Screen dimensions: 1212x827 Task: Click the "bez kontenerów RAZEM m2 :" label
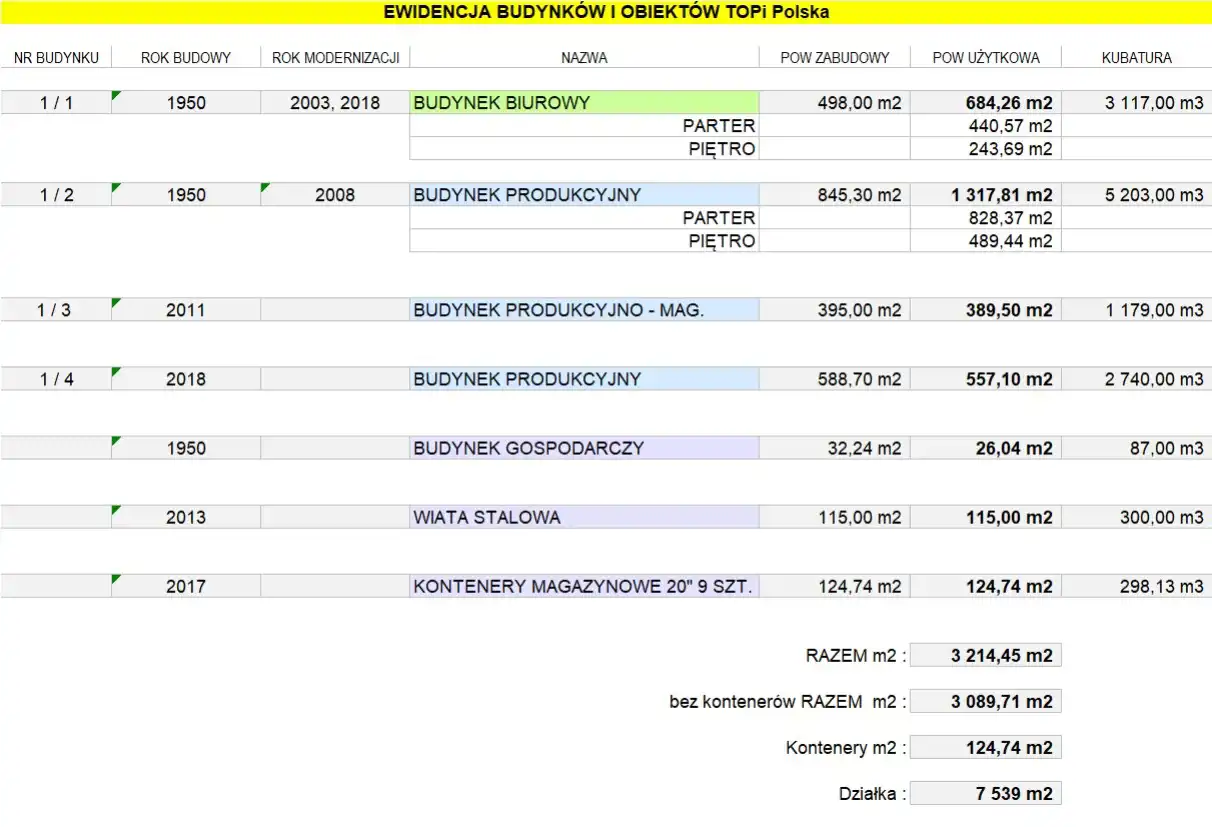click(x=788, y=702)
